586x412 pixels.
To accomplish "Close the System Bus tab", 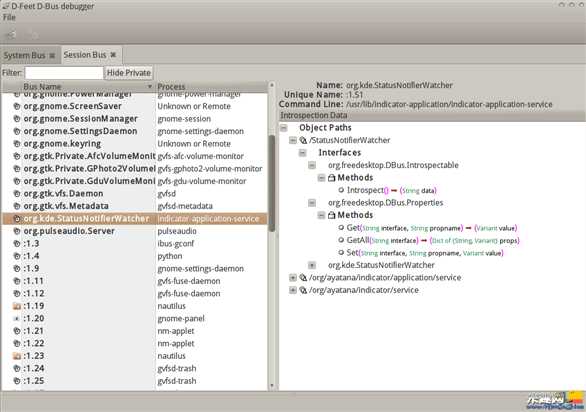I will coord(52,56).
